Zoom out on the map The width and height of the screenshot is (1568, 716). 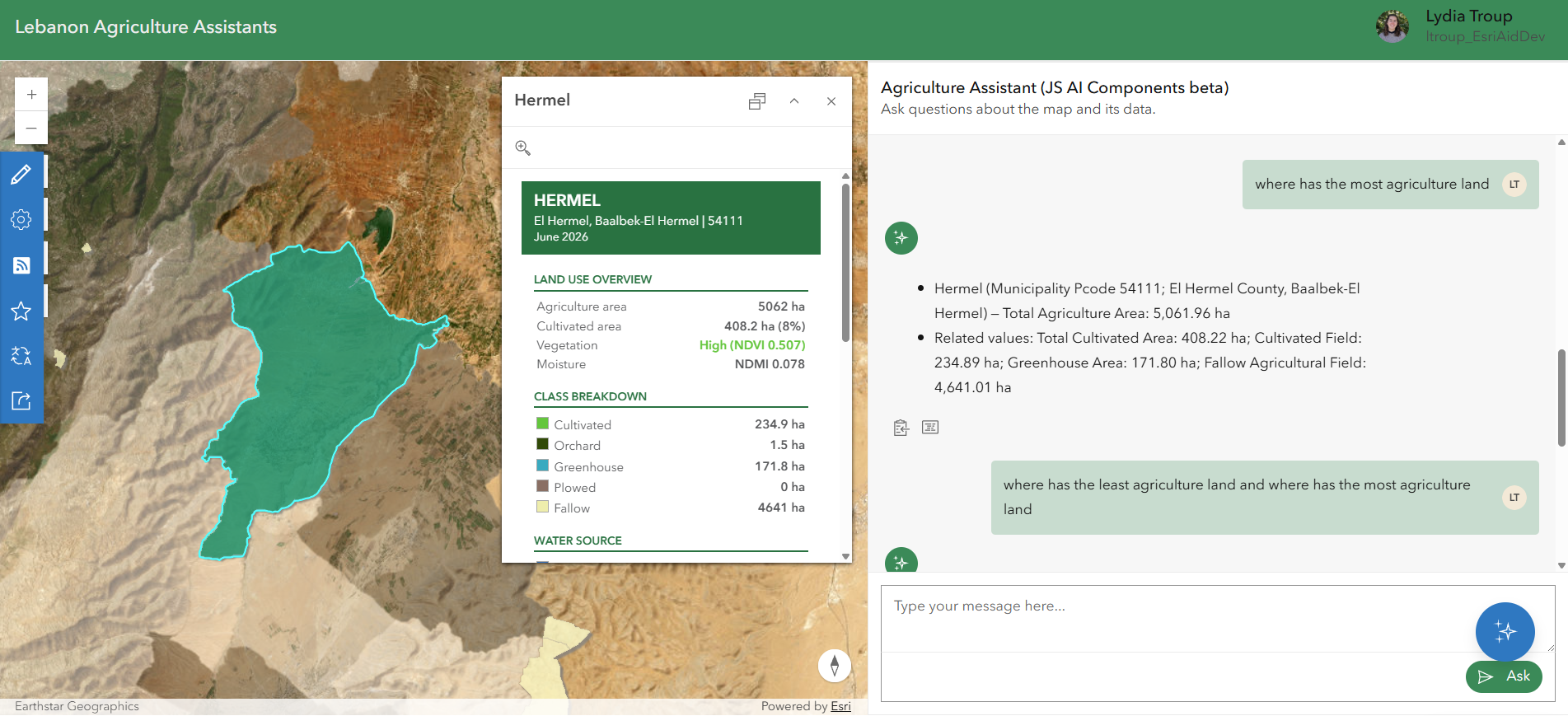point(31,129)
